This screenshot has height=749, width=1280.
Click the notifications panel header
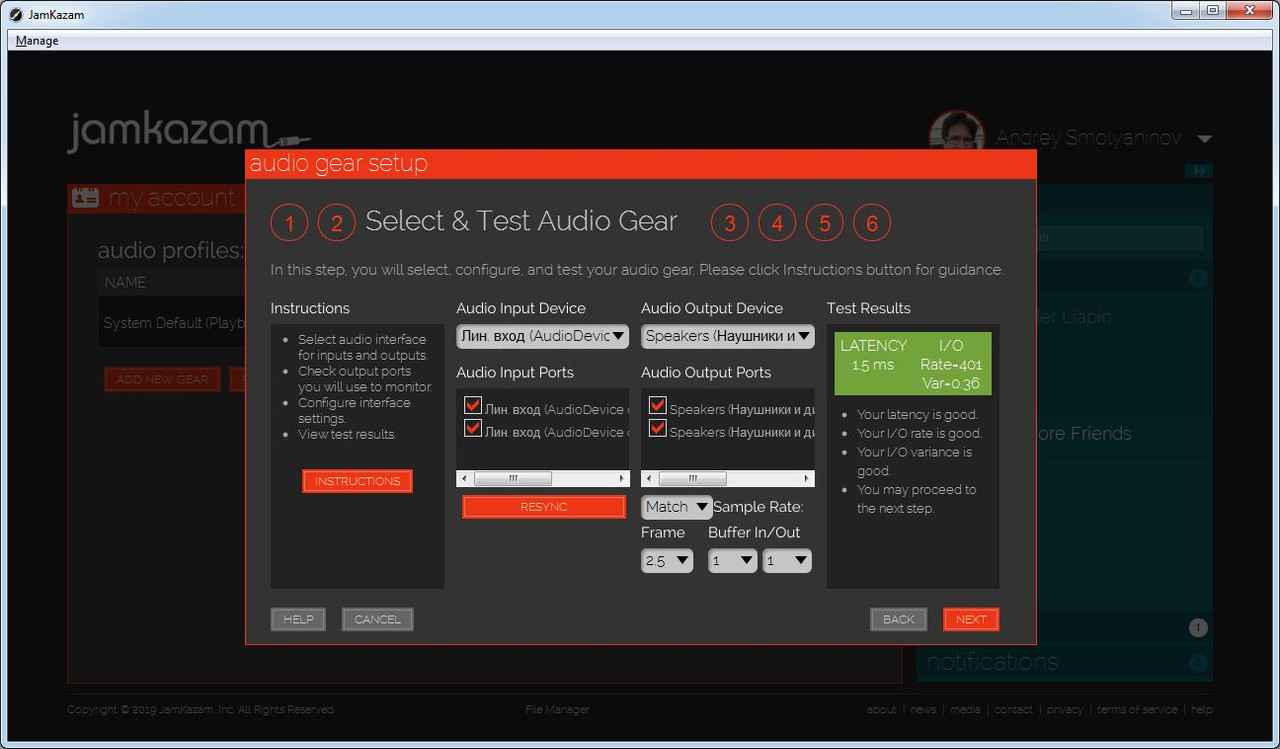1064,662
